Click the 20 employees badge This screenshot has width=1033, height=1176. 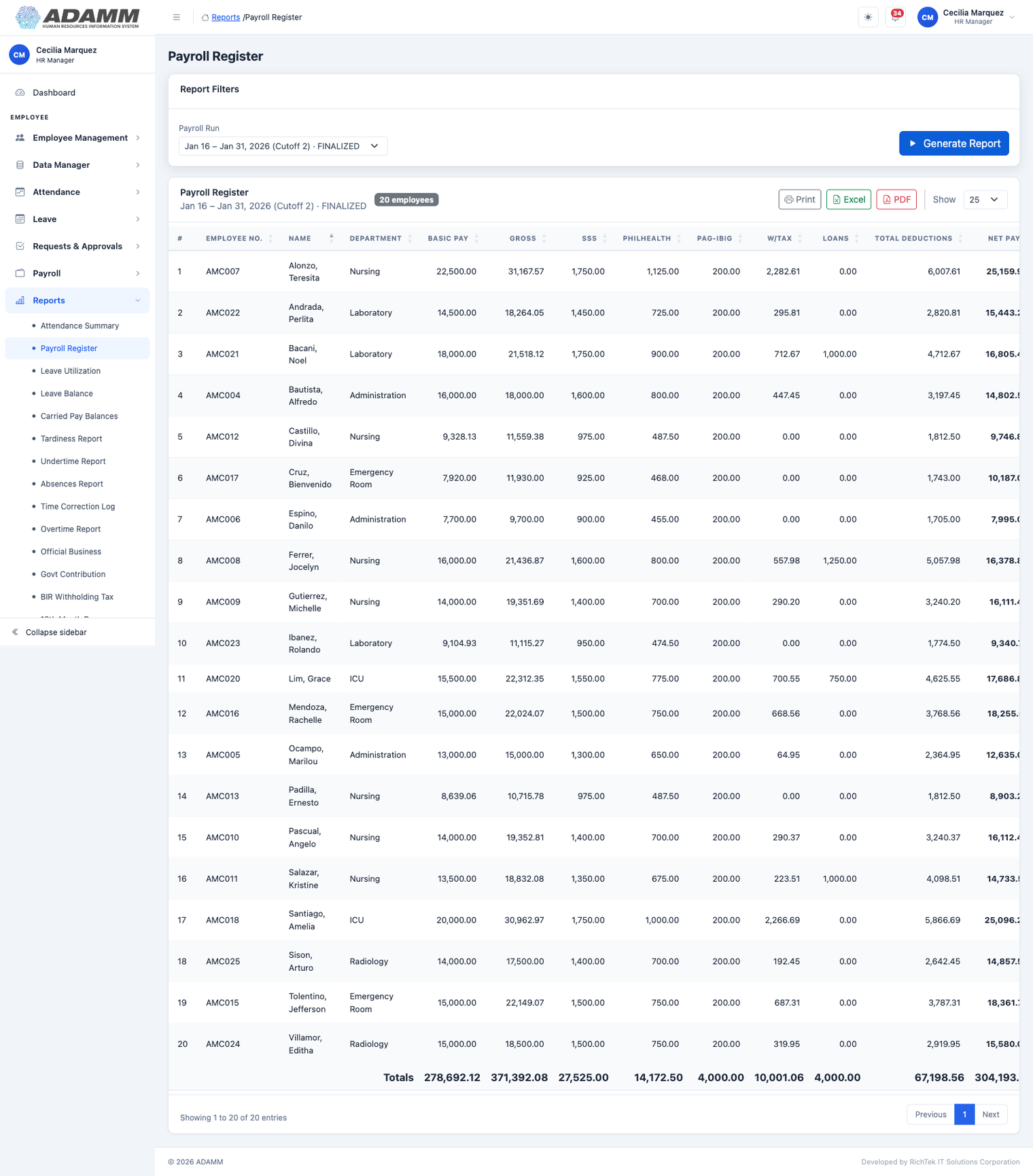click(x=406, y=200)
